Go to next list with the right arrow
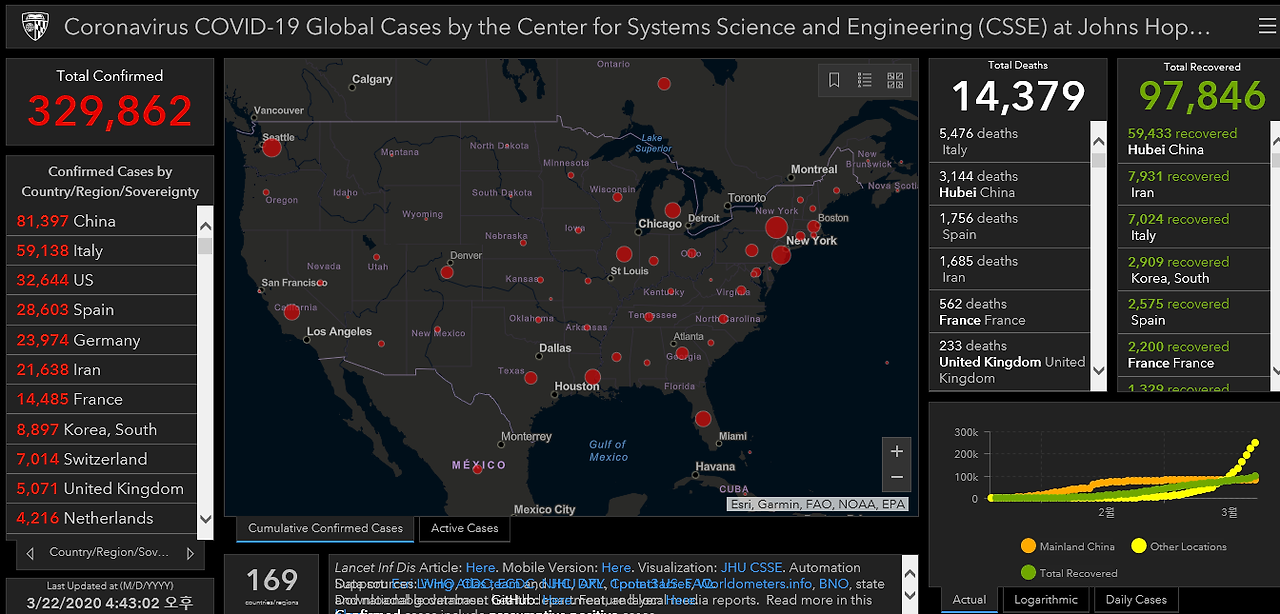 pos(190,553)
